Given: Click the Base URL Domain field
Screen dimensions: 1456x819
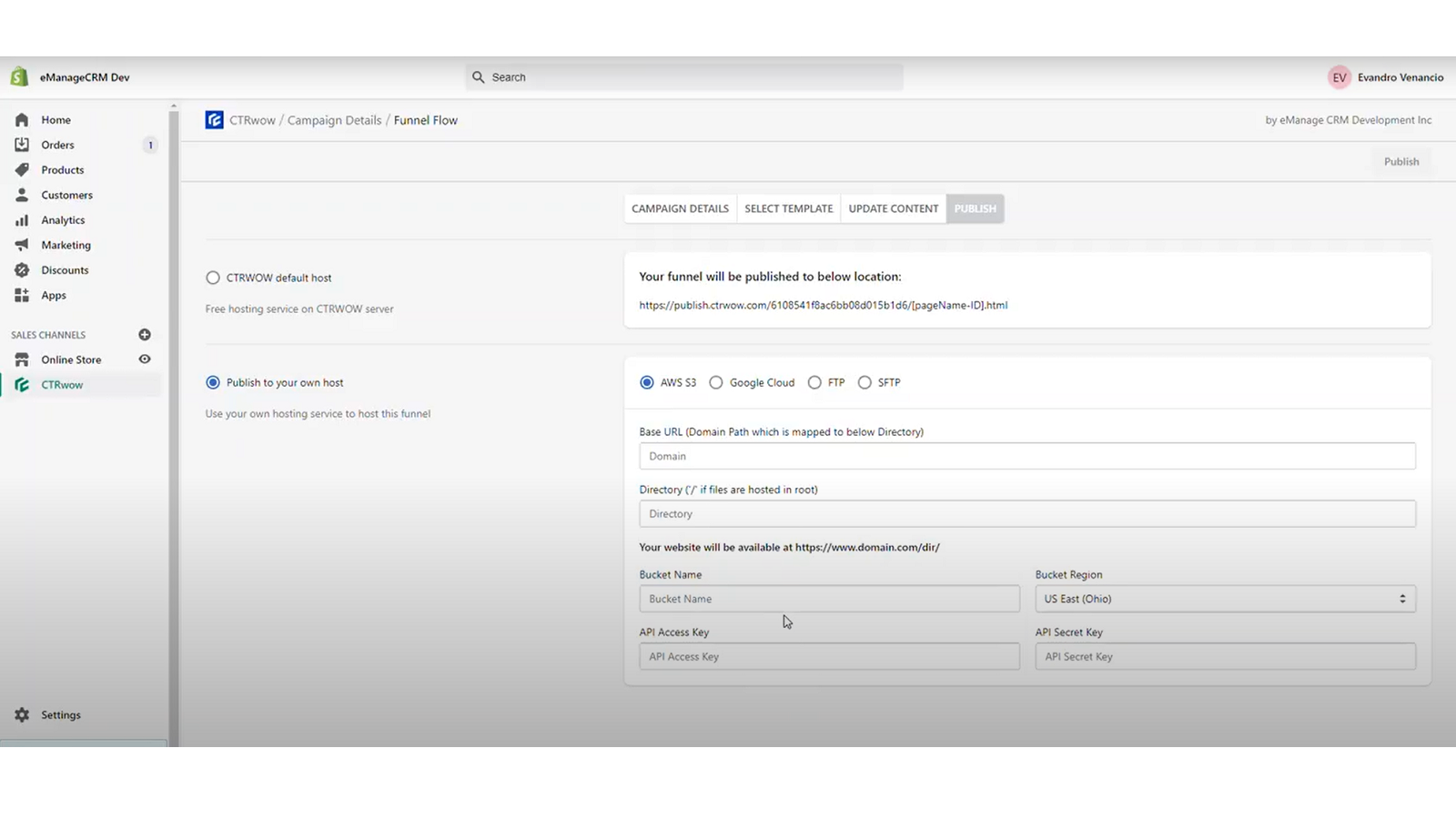Looking at the screenshot, I should click(x=1027, y=456).
